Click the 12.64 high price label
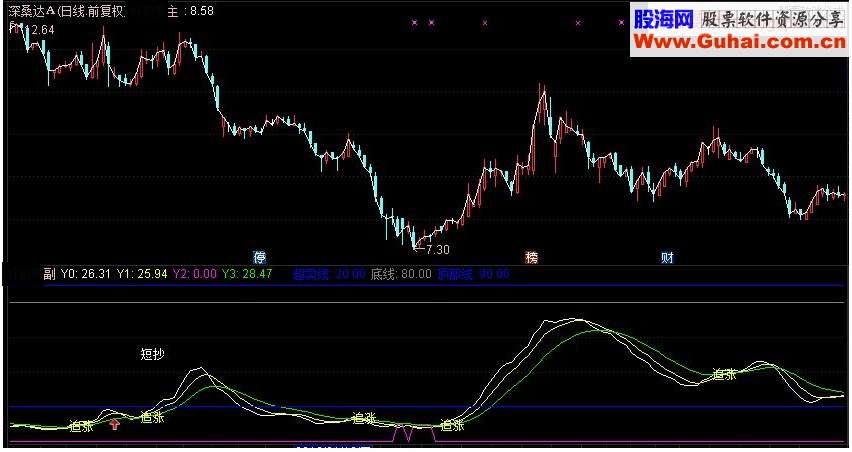The image size is (852, 452). 43,30
